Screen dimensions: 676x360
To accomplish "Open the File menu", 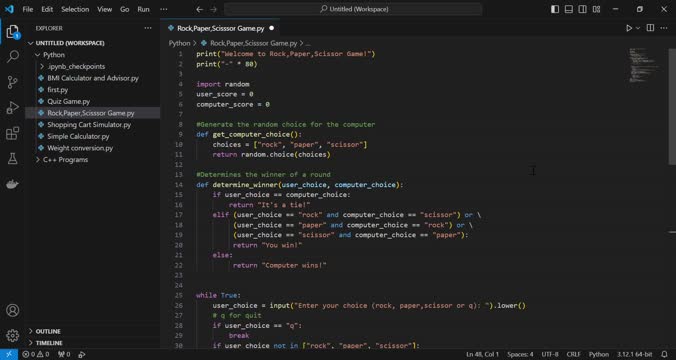I will click(x=28, y=9).
